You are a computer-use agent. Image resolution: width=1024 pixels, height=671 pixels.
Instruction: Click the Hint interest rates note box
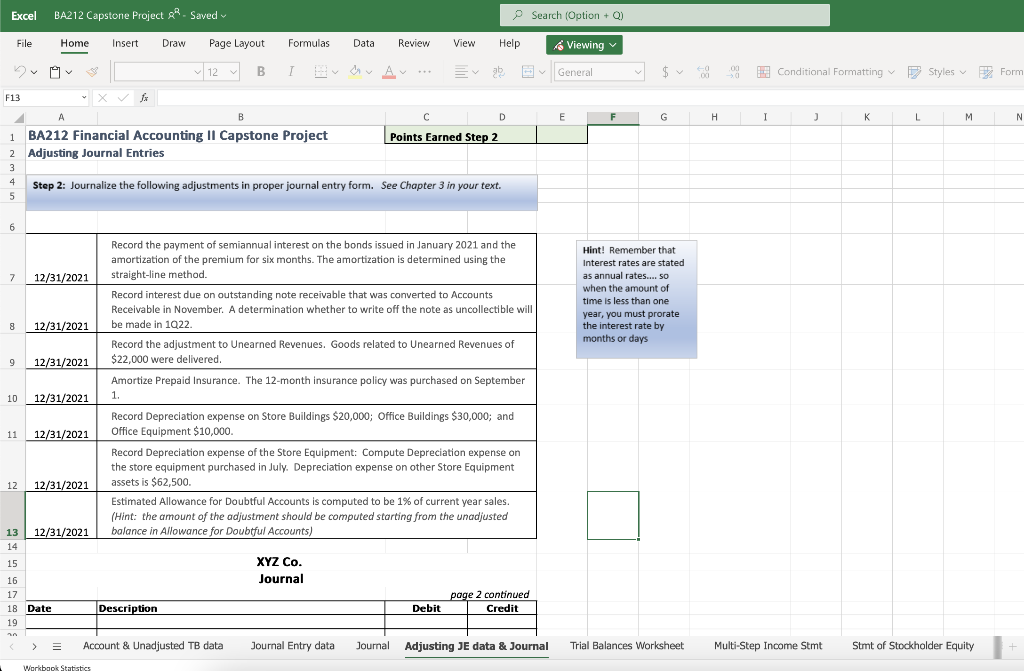coord(636,299)
